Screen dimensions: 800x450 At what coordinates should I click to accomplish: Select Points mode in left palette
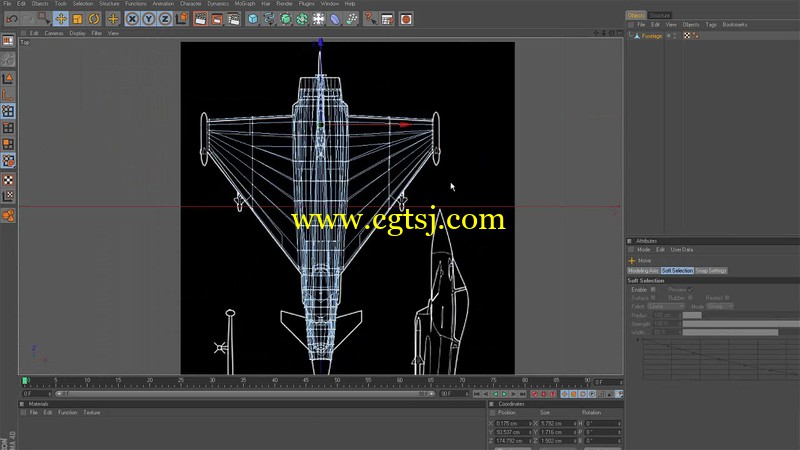pyautogui.click(x=8, y=111)
